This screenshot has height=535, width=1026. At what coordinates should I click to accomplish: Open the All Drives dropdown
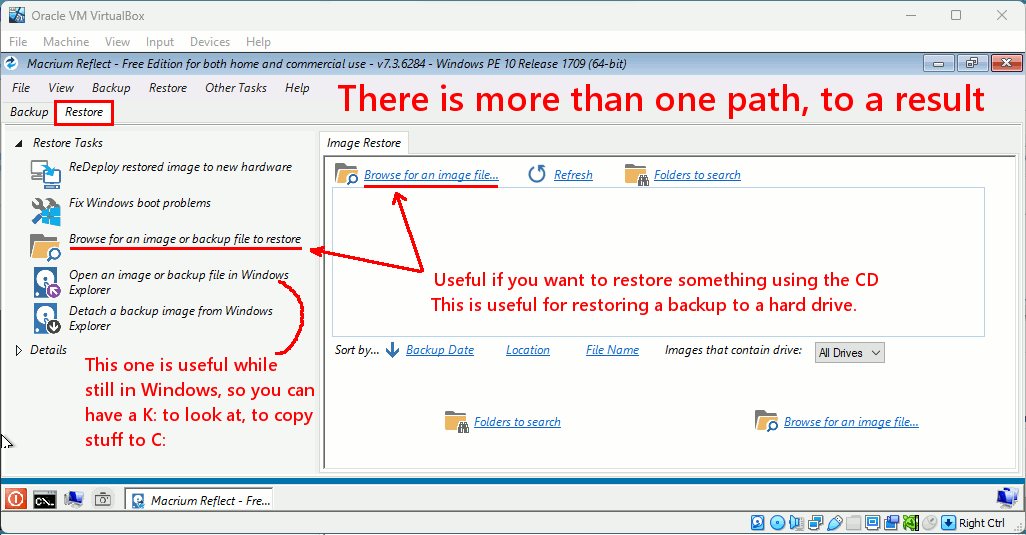pos(849,353)
